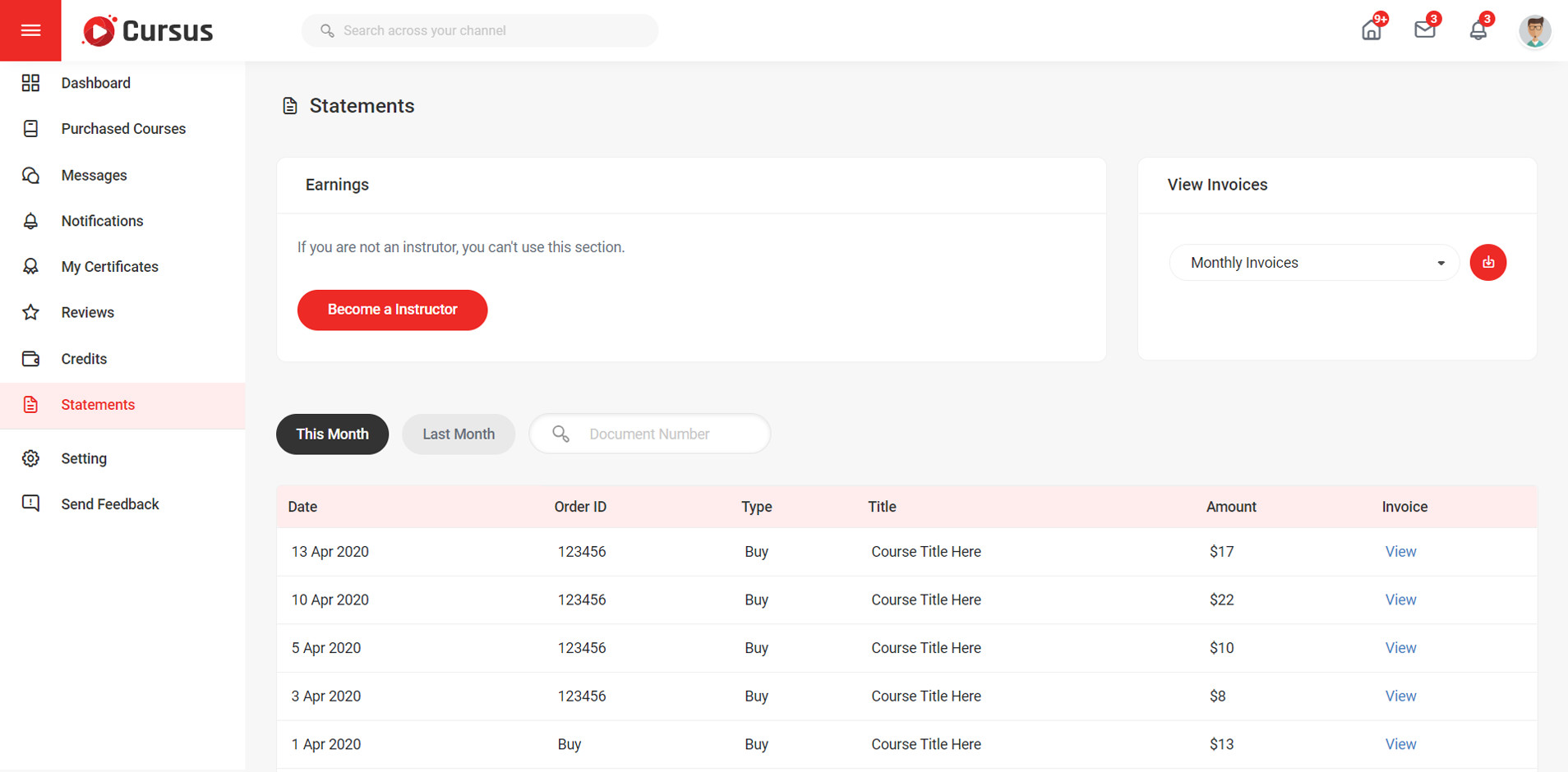Click the Credits wallet icon in sidebar
This screenshot has height=772, width=1568.
click(x=30, y=359)
